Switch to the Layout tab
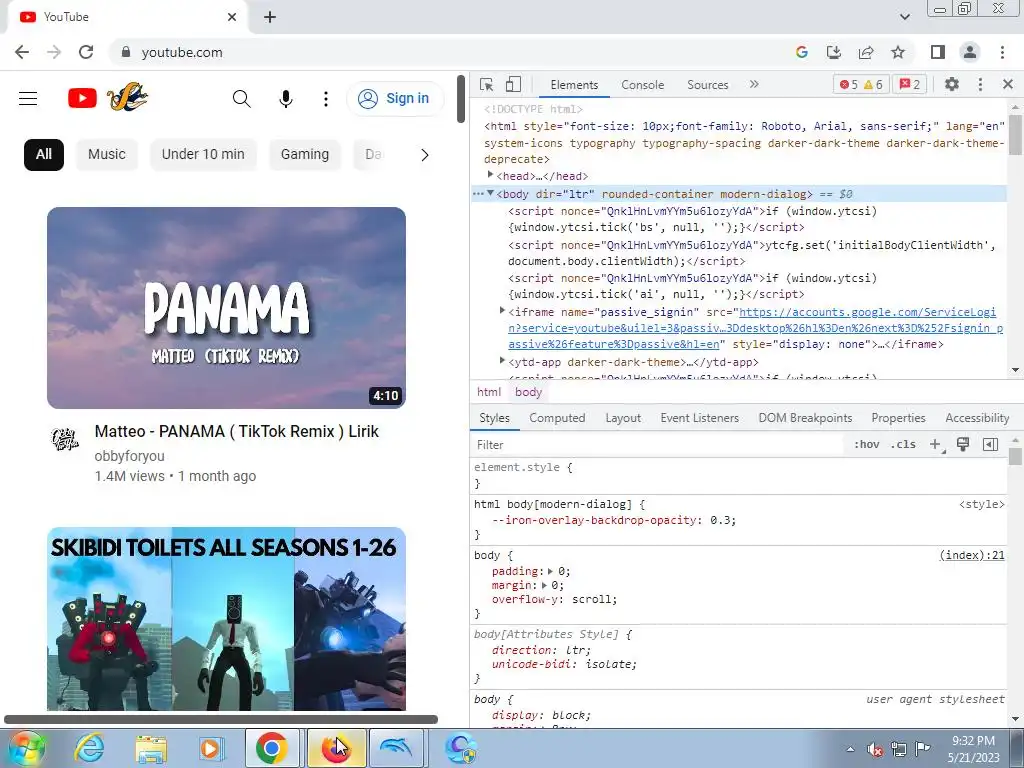Screen dimensions: 1024x768 (623, 418)
